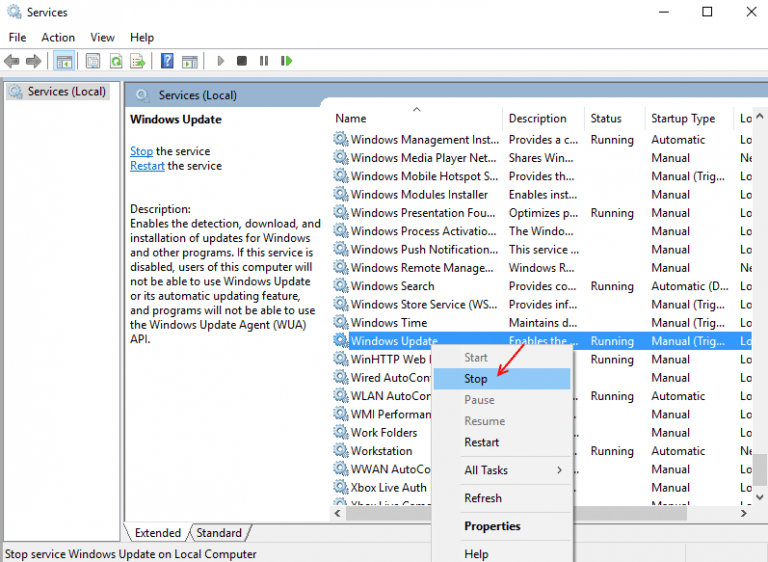Open the Properties toolbar icon
Image resolution: width=768 pixels, height=562 pixels.
[93, 61]
